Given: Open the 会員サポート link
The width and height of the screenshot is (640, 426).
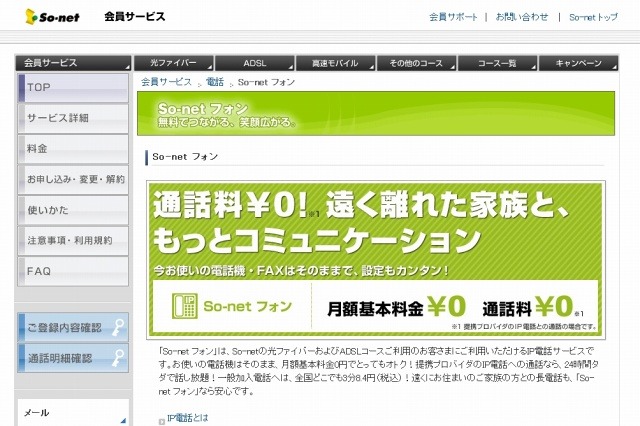Looking at the screenshot, I should [x=453, y=17].
